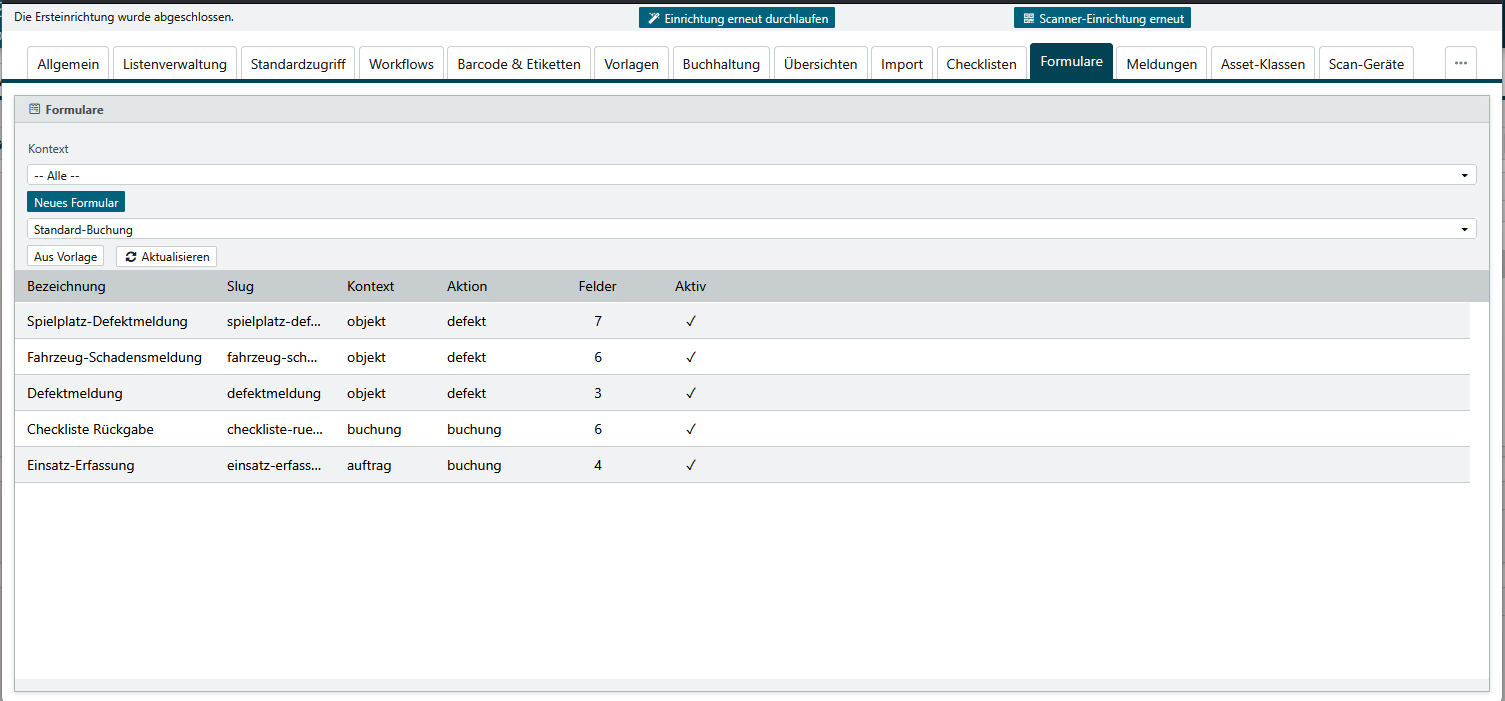Go to the Übersichten tab
1505x701 pixels.
820,63
